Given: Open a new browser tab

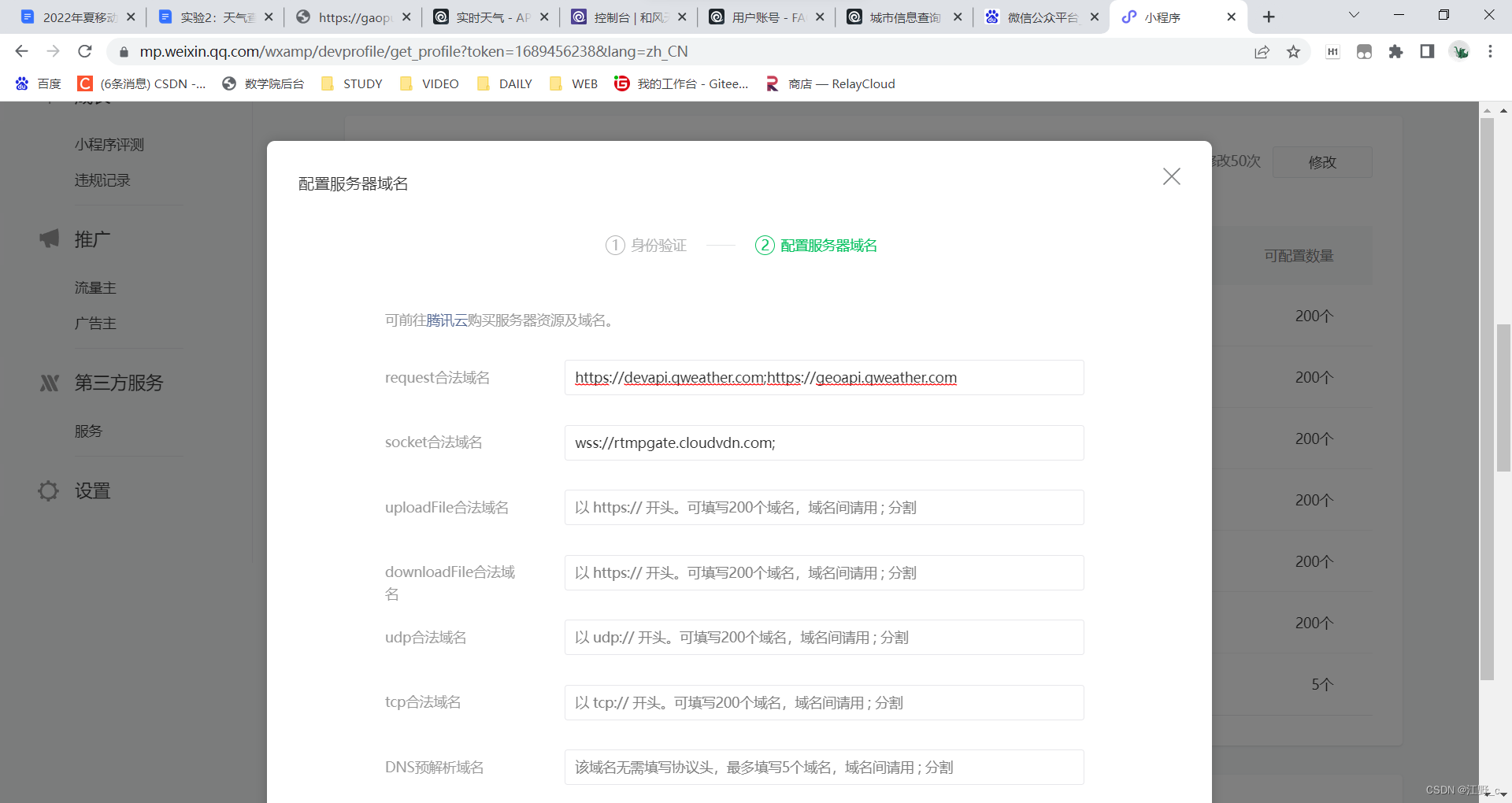Looking at the screenshot, I should [x=1269, y=17].
